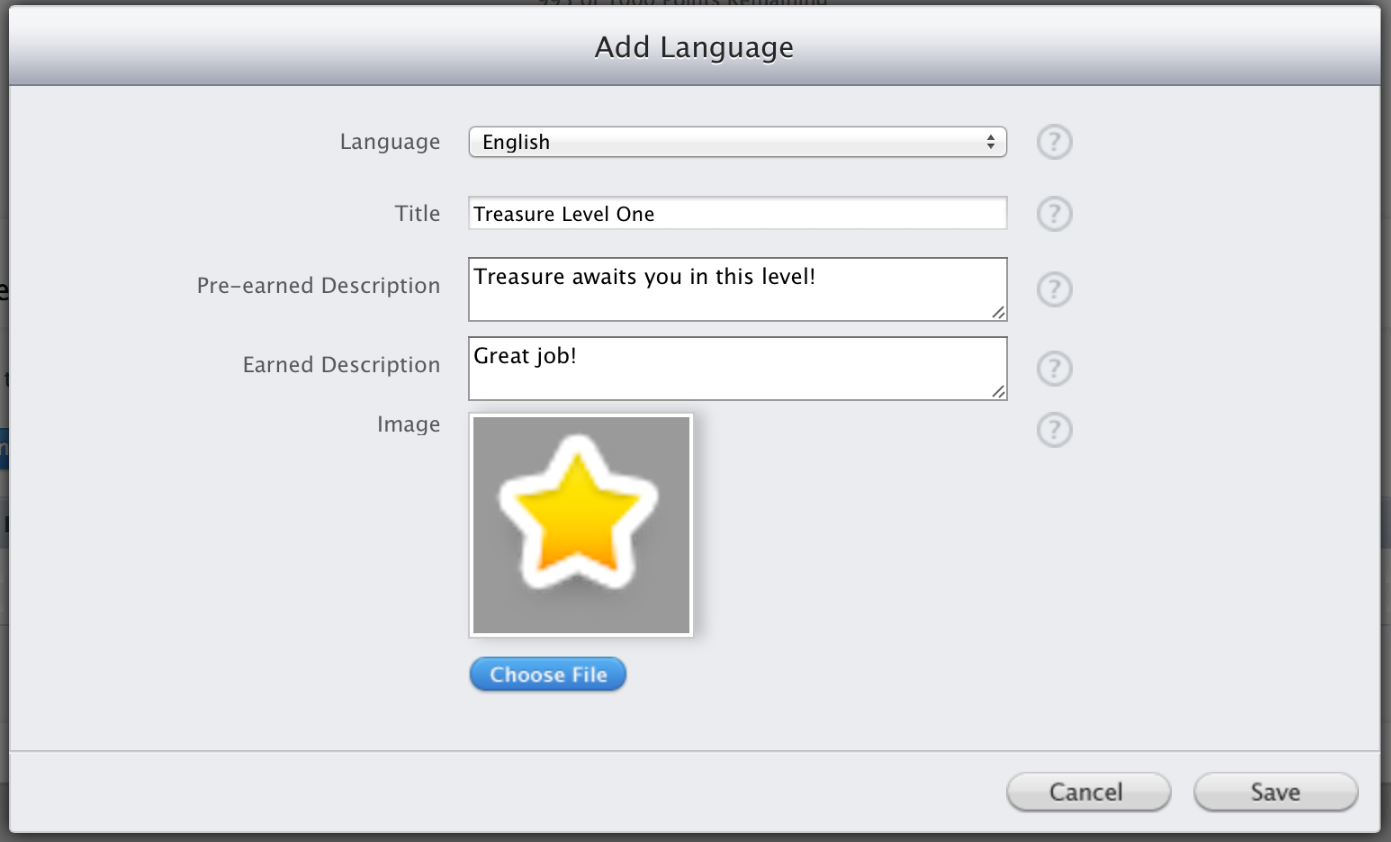
Task: Save the new language settings
Action: click(x=1275, y=792)
